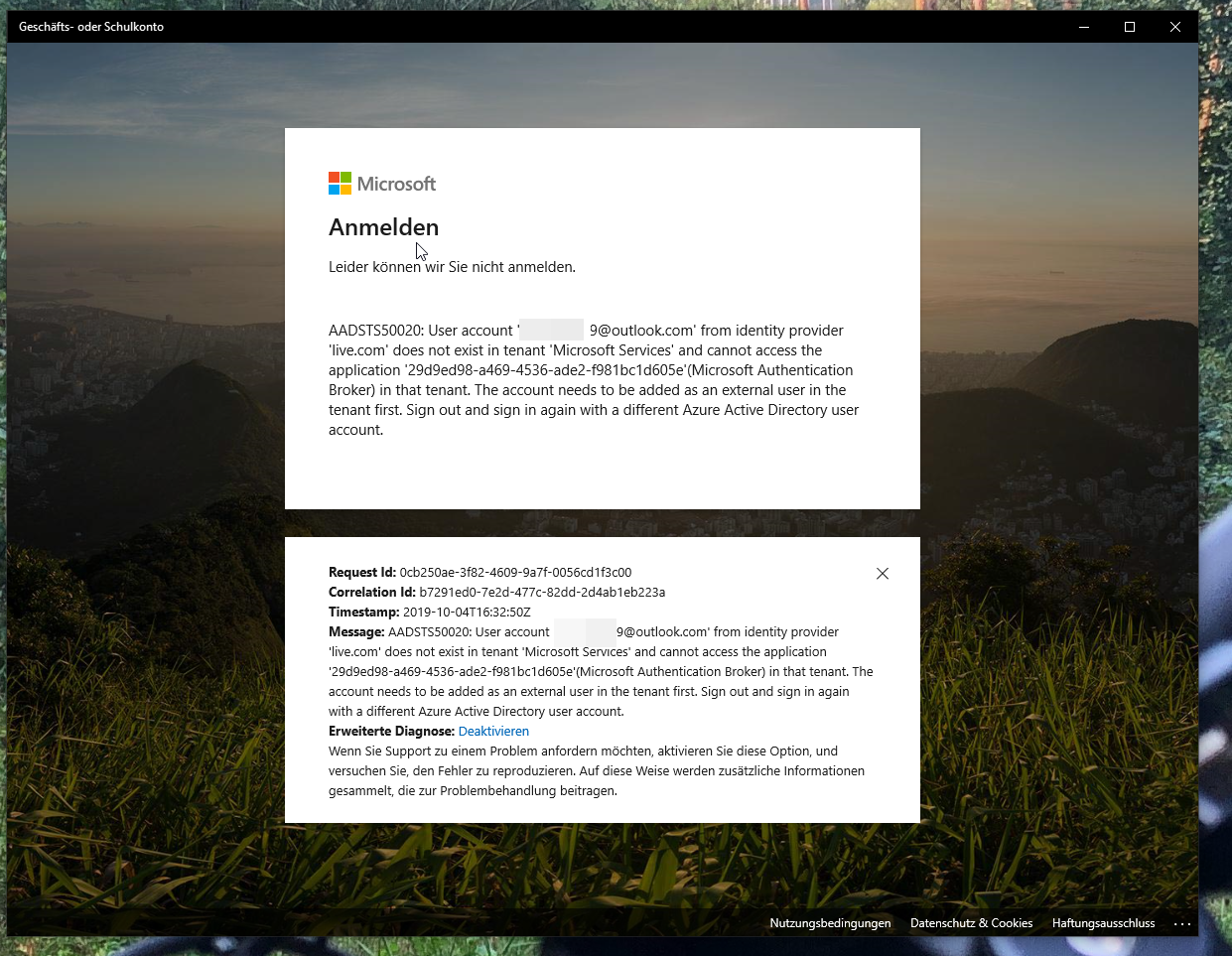Click the Anmelden heading
The height and width of the screenshot is (956, 1232).
click(x=383, y=227)
